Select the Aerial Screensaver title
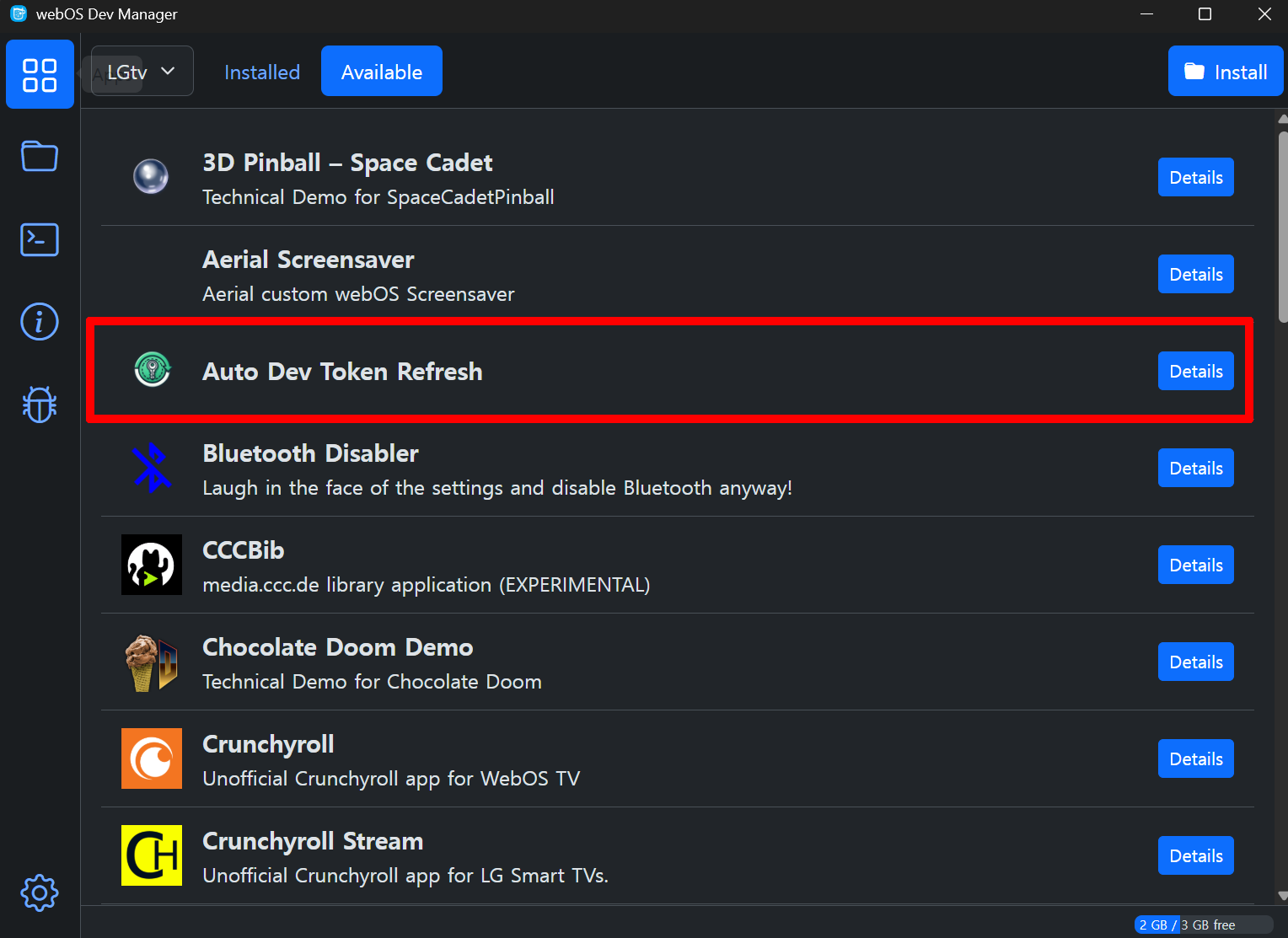The height and width of the screenshot is (938, 1288). click(309, 260)
